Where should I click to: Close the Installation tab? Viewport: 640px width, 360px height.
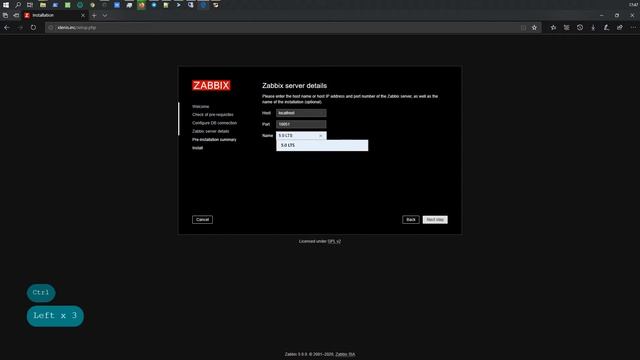point(83,15)
